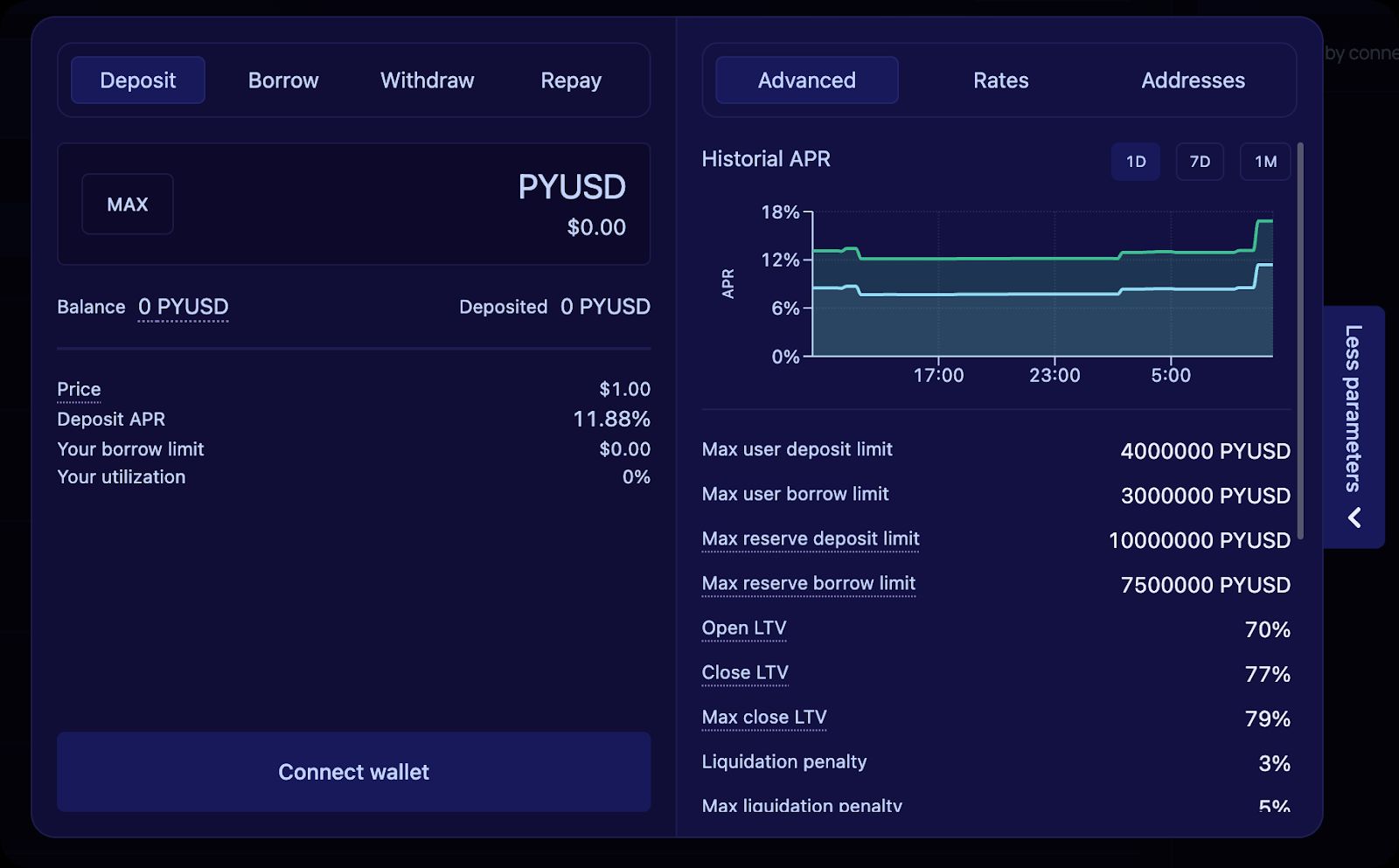This screenshot has height=868, width=1399.
Task: Click the 0 PYUSD balance link
Action: click(183, 307)
